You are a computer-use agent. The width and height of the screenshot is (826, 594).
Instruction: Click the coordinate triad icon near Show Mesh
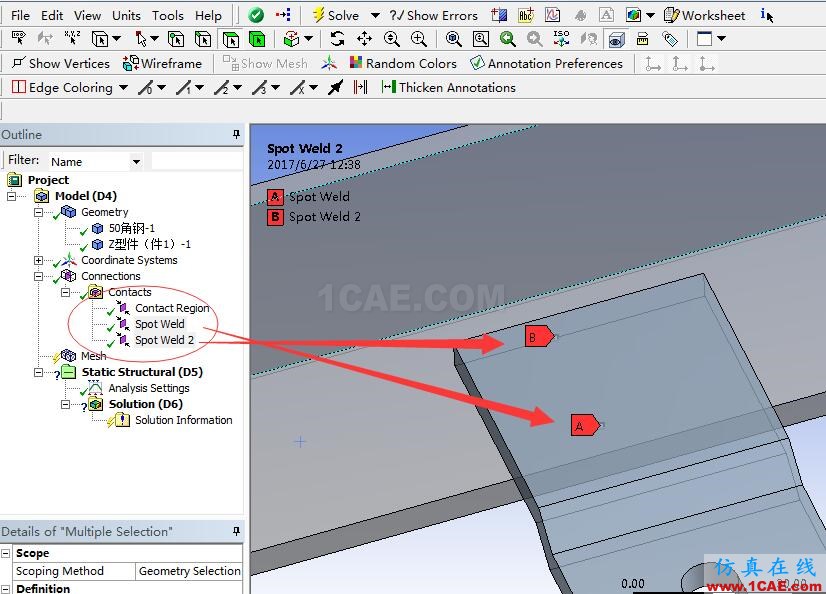pyautogui.click(x=329, y=64)
